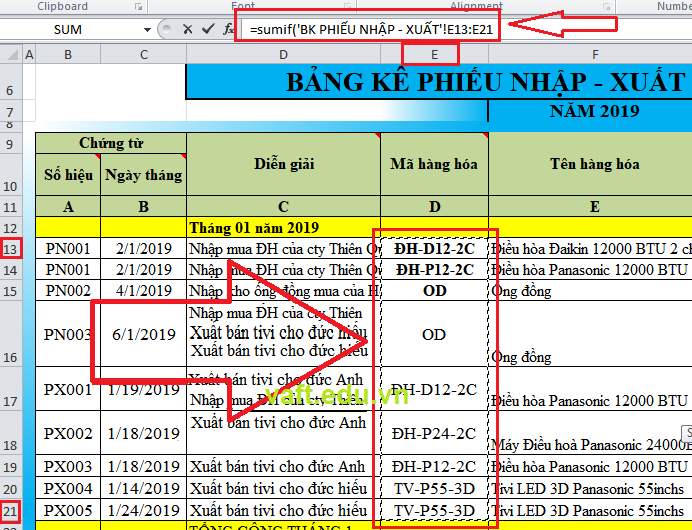Click the Enter checkmark formula button

pyautogui.click(x=208, y=30)
